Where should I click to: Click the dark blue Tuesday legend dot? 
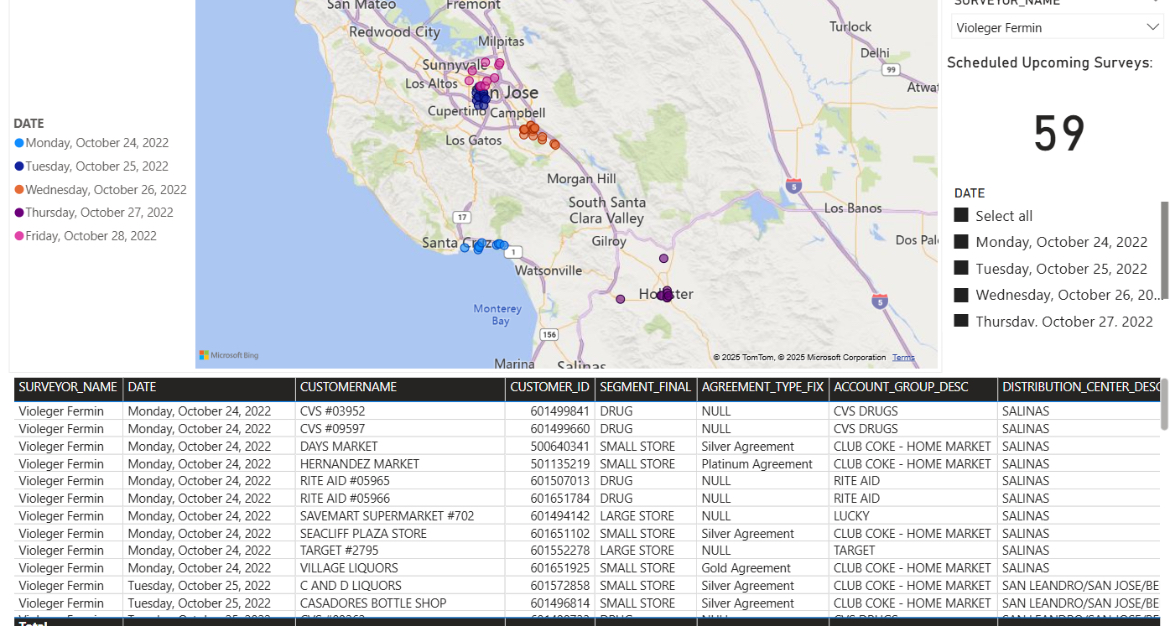click(x=19, y=167)
